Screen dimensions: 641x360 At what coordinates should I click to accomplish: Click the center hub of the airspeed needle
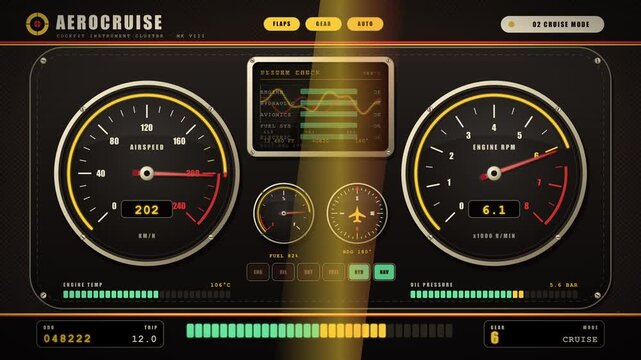pos(147,173)
